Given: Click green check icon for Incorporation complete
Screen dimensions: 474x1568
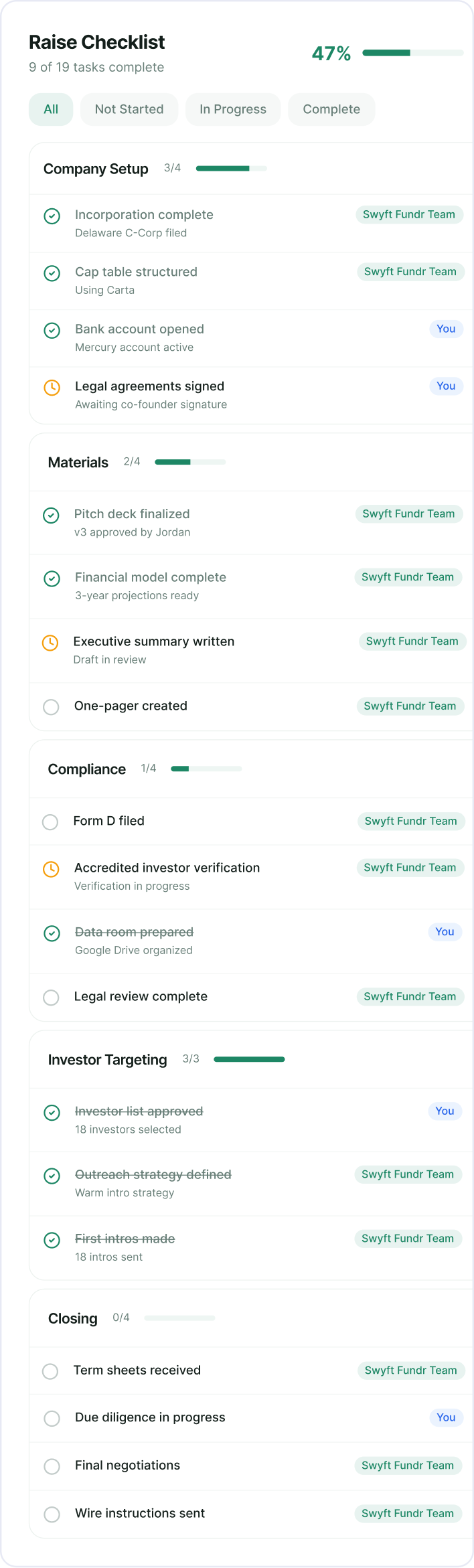Looking at the screenshot, I should (52, 216).
